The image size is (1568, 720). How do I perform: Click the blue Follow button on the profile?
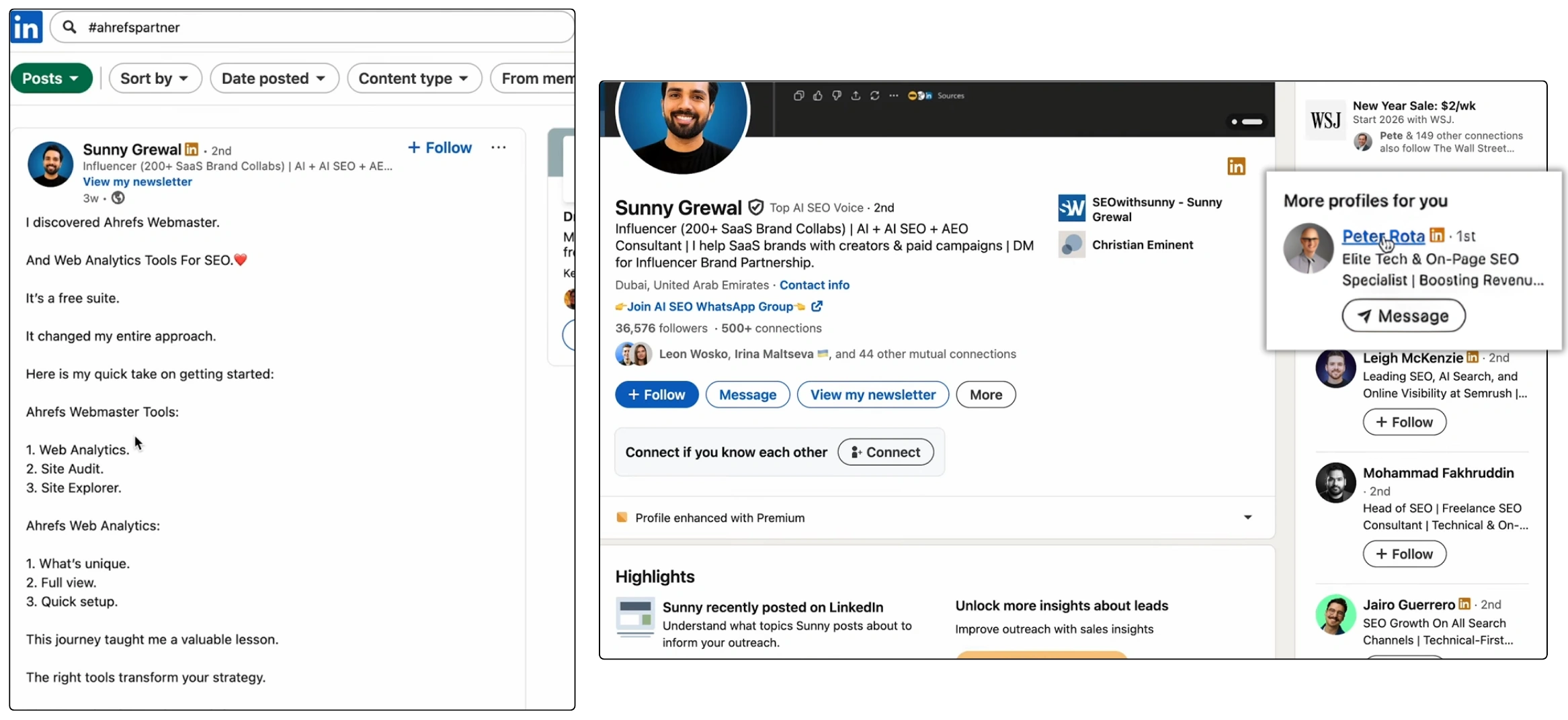coord(657,395)
